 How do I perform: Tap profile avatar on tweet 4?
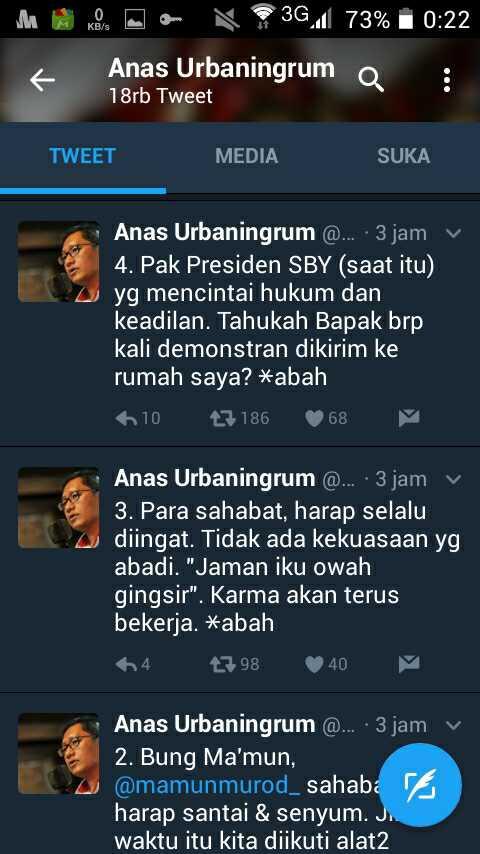59,261
